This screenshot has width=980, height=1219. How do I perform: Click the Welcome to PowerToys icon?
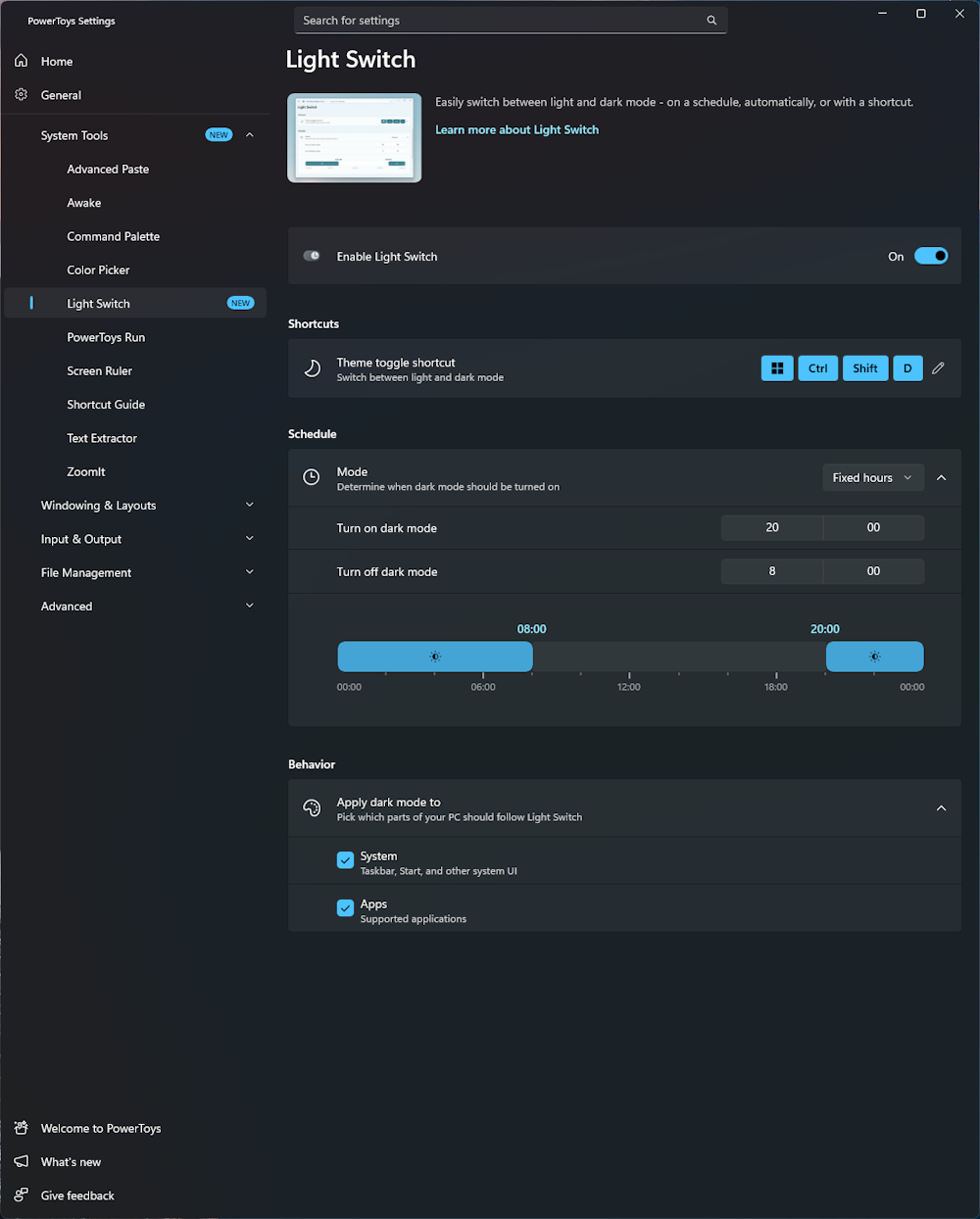point(22,1129)
